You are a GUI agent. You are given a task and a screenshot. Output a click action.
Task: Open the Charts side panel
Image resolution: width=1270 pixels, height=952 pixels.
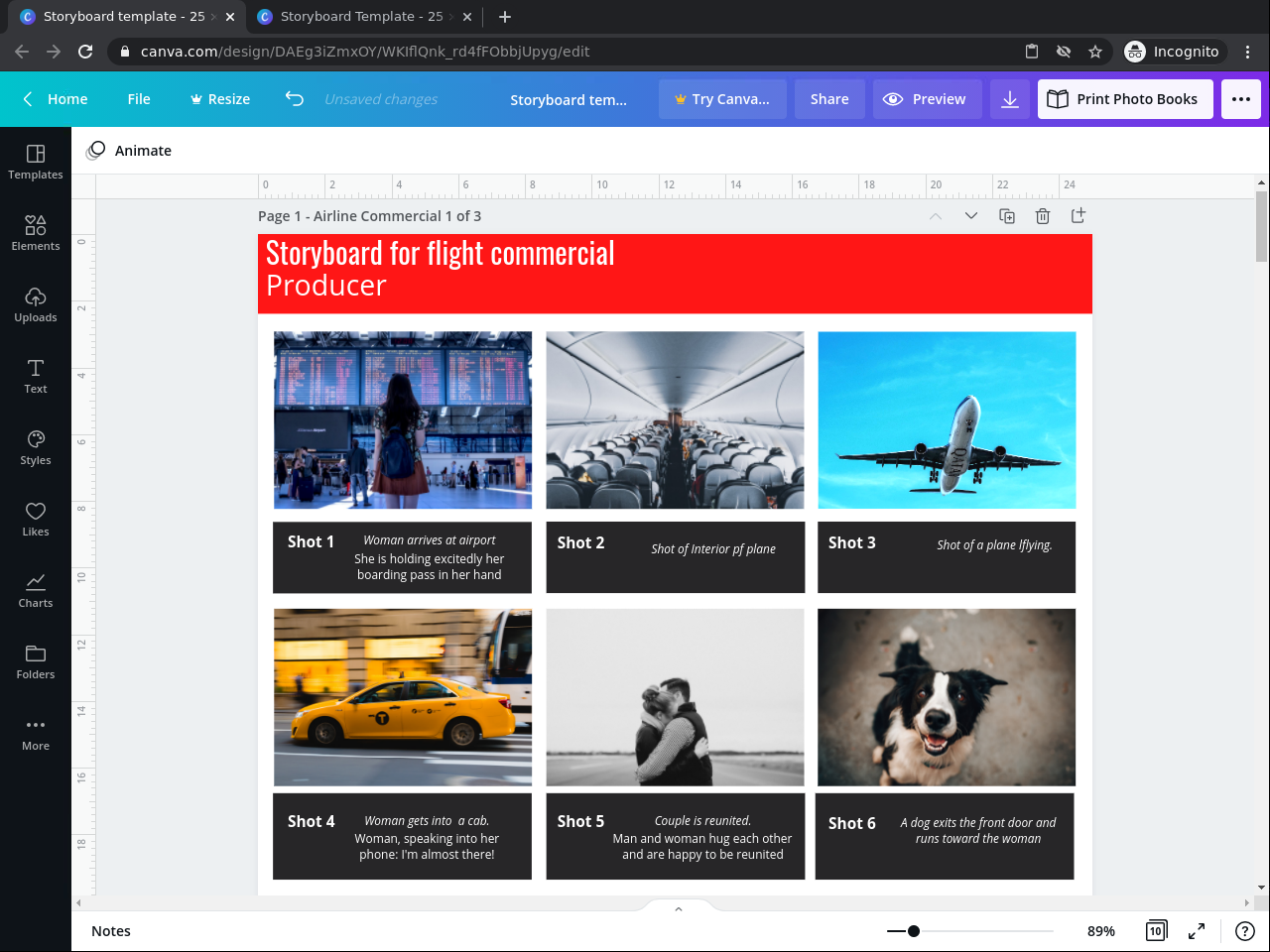pyautogui.click(x=36, y=590)
